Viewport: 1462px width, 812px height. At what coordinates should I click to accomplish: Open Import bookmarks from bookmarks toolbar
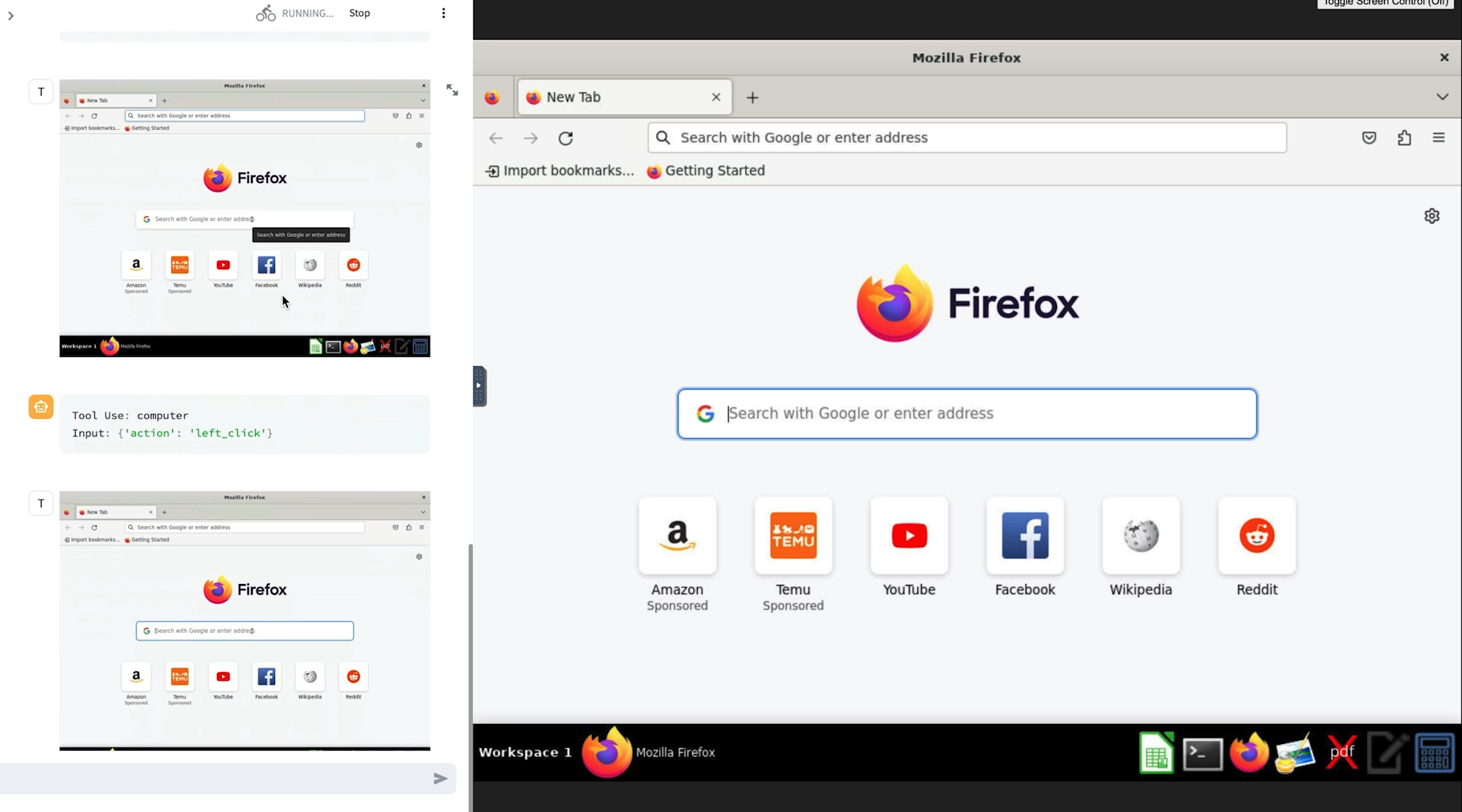coord(559,171)
